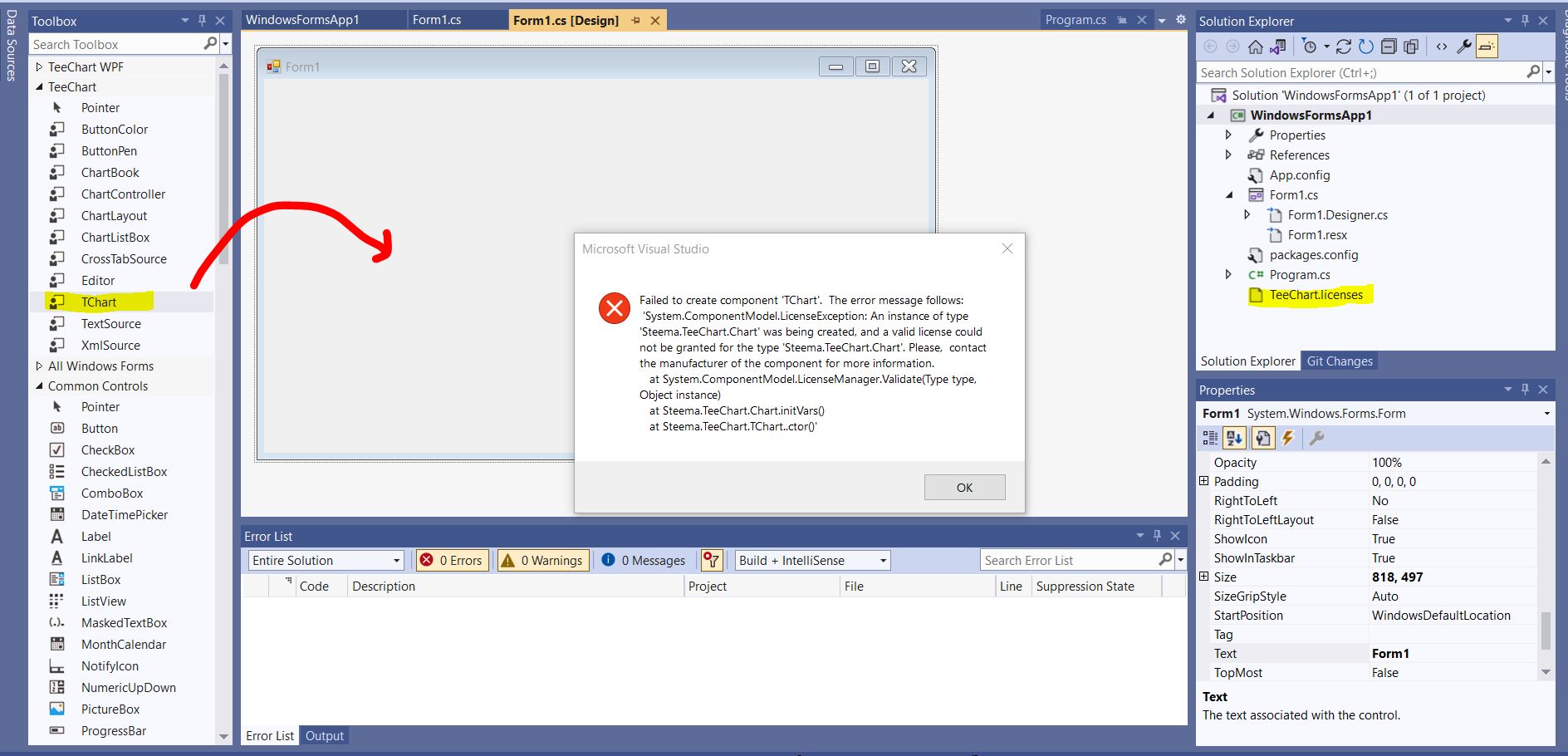
Task: Refresh Solution Explorer with blue circular arrow
Action: click(x=1366, y=47)
